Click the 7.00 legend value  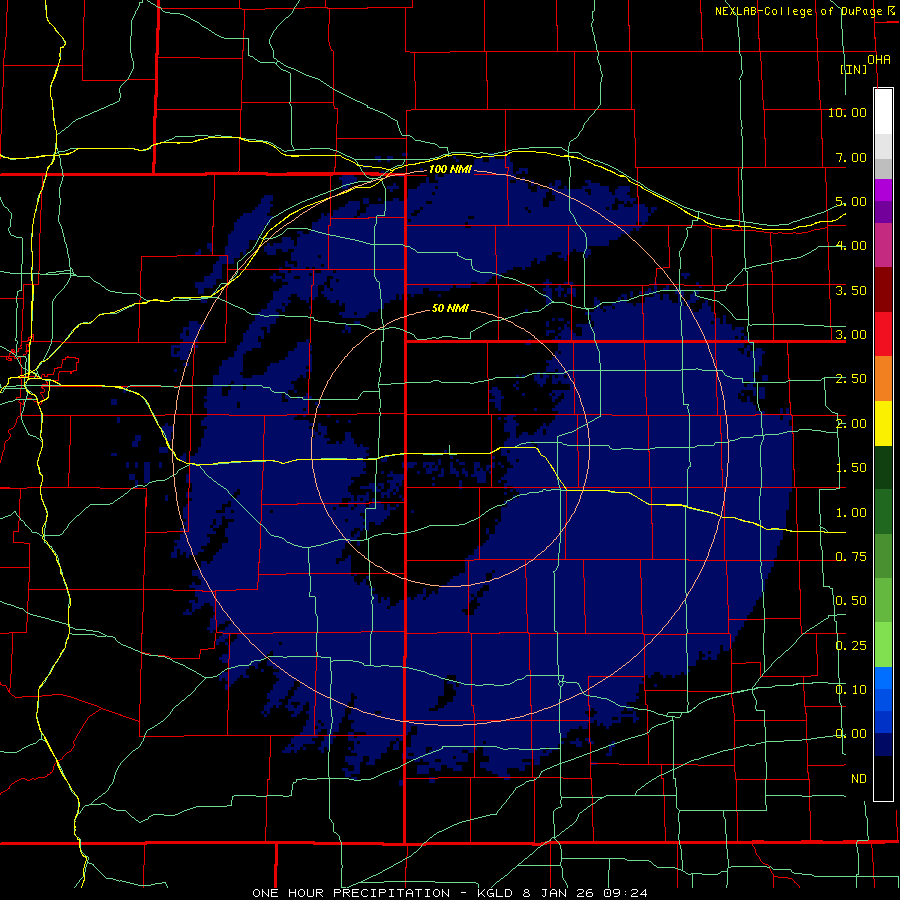[851, 157]
